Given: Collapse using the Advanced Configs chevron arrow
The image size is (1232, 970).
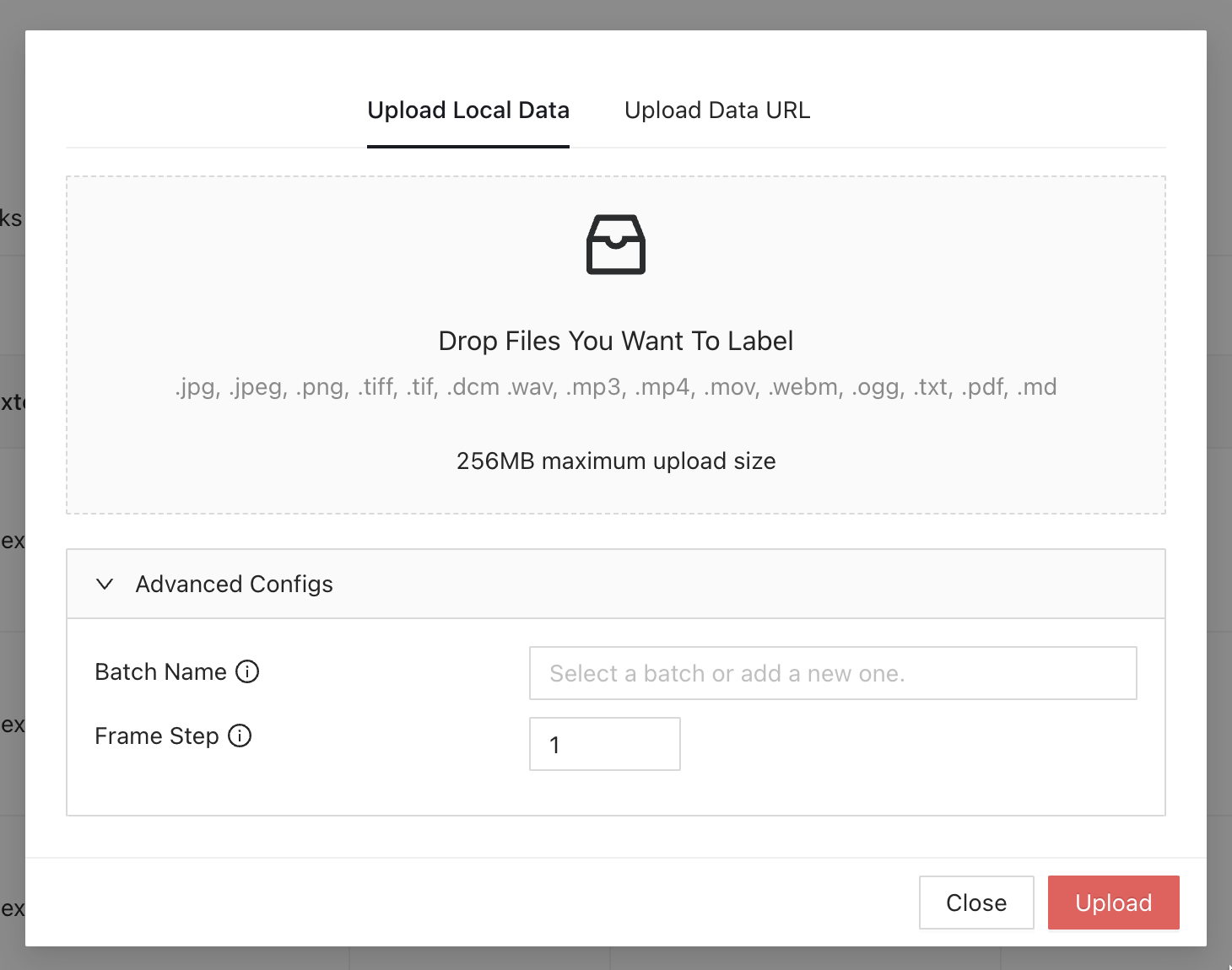Looking at the screenshot, I should tap(105, 584).
